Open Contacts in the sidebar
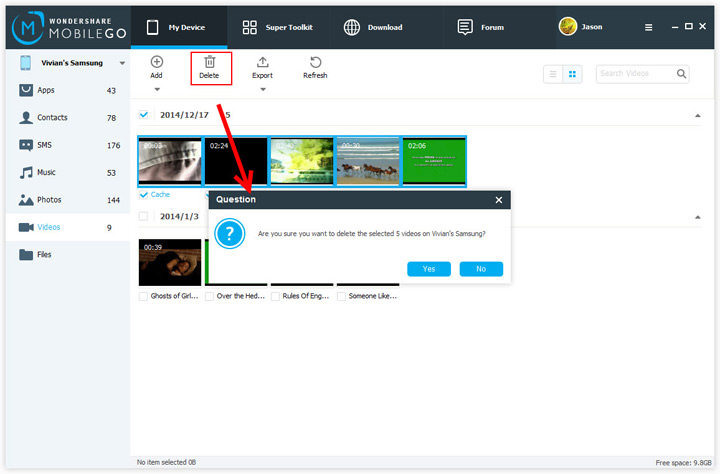This screenshot has height=474, width=720. (68, 118)
